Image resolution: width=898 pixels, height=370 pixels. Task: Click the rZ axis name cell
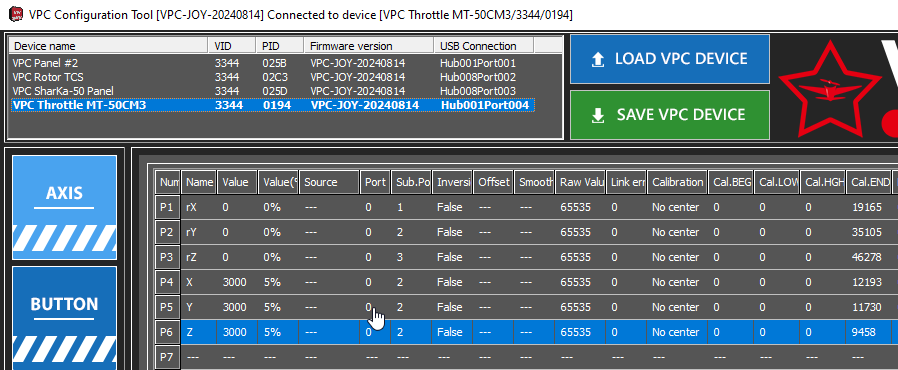point(199,257)
